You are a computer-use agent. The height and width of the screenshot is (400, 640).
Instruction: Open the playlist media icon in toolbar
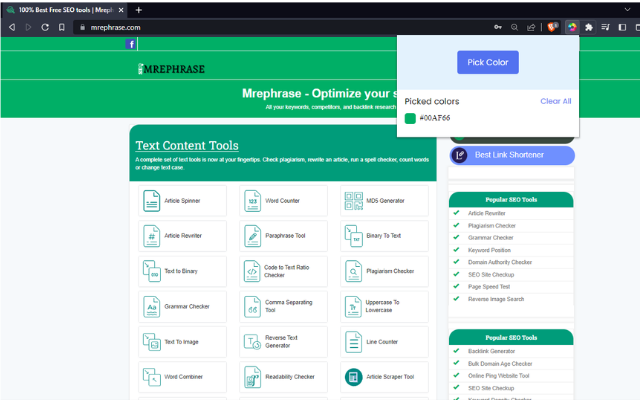(605, 27)
